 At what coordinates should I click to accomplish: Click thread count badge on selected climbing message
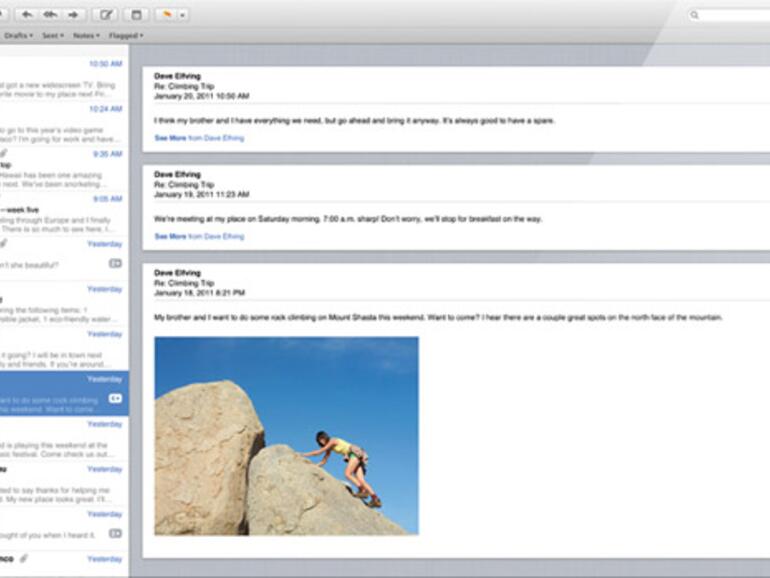coord(115,398)
